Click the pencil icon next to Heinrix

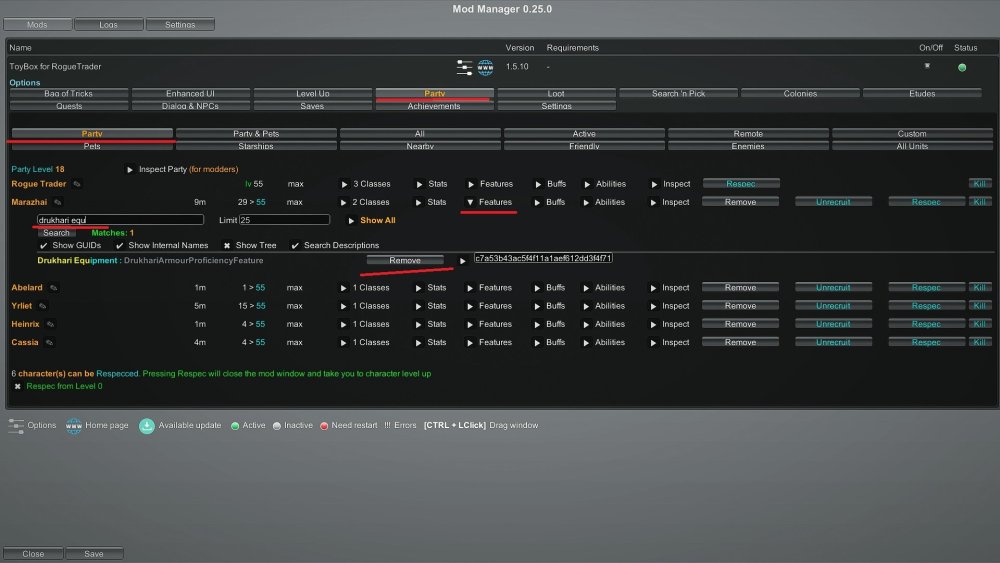[x=50, y=324]
